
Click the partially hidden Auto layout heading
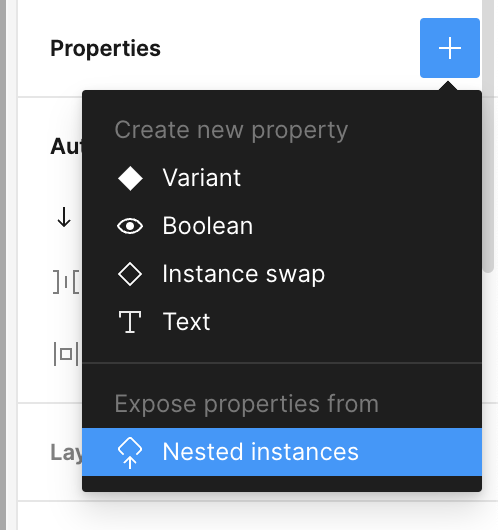pos(66,147)
